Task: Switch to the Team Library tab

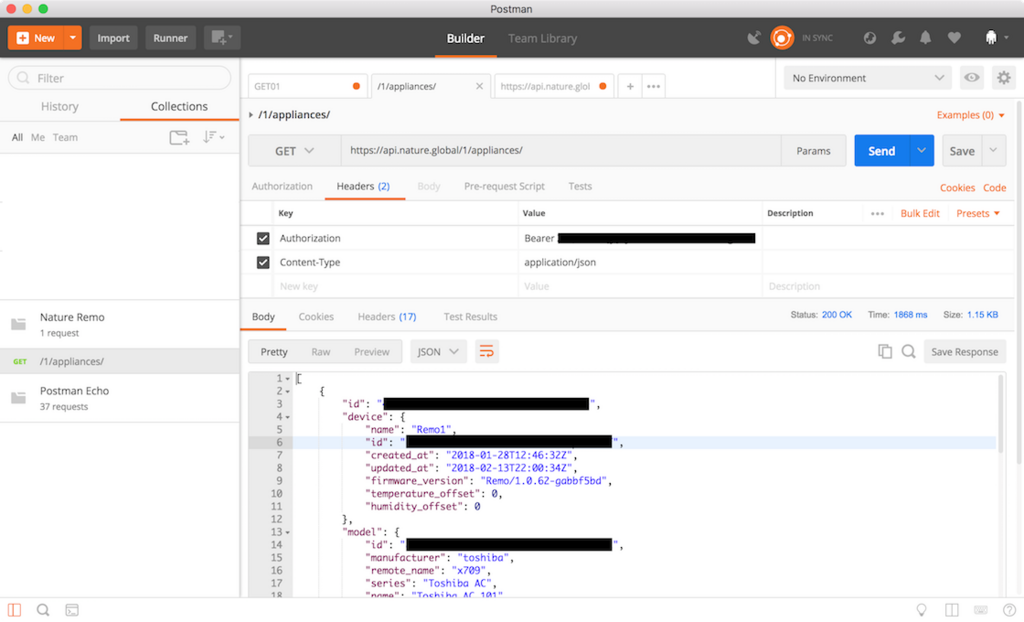Action: pos(543,38)
